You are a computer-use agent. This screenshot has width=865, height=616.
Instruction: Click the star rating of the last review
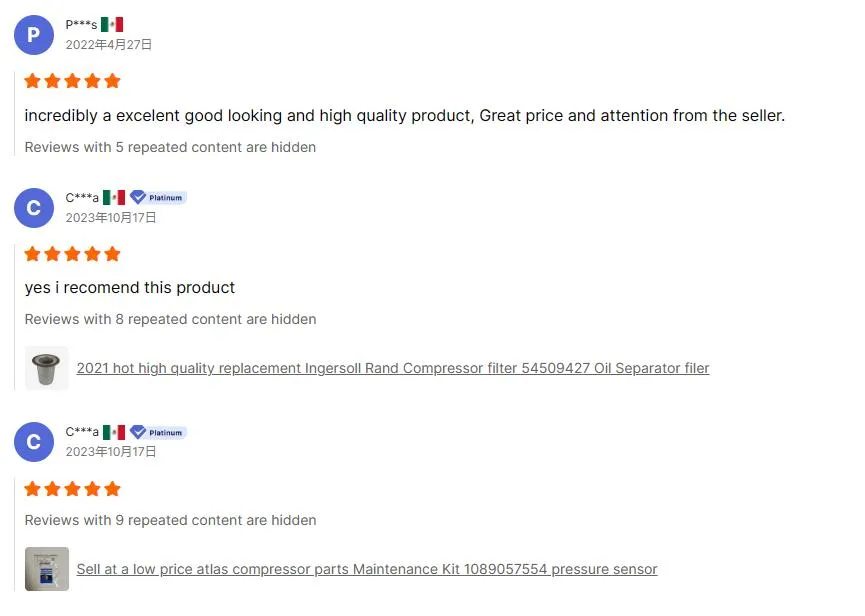pos(72,488)
